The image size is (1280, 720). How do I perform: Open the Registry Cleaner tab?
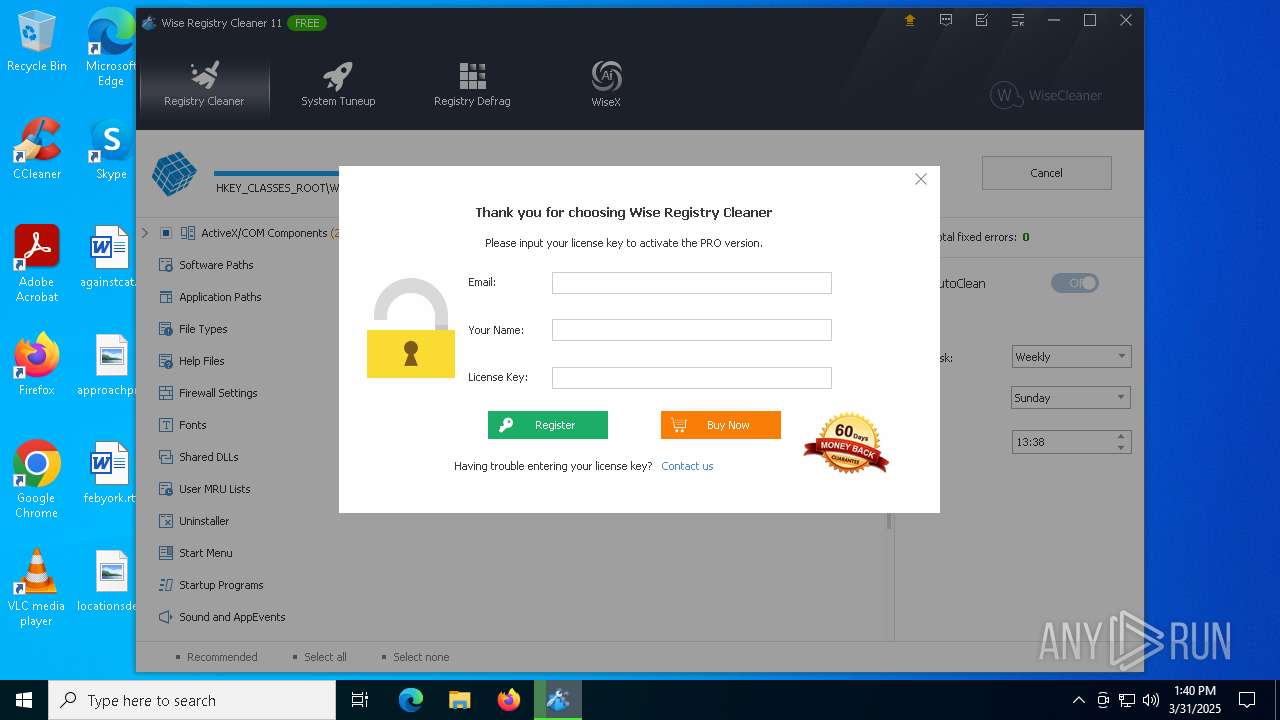tap(204, 84)
